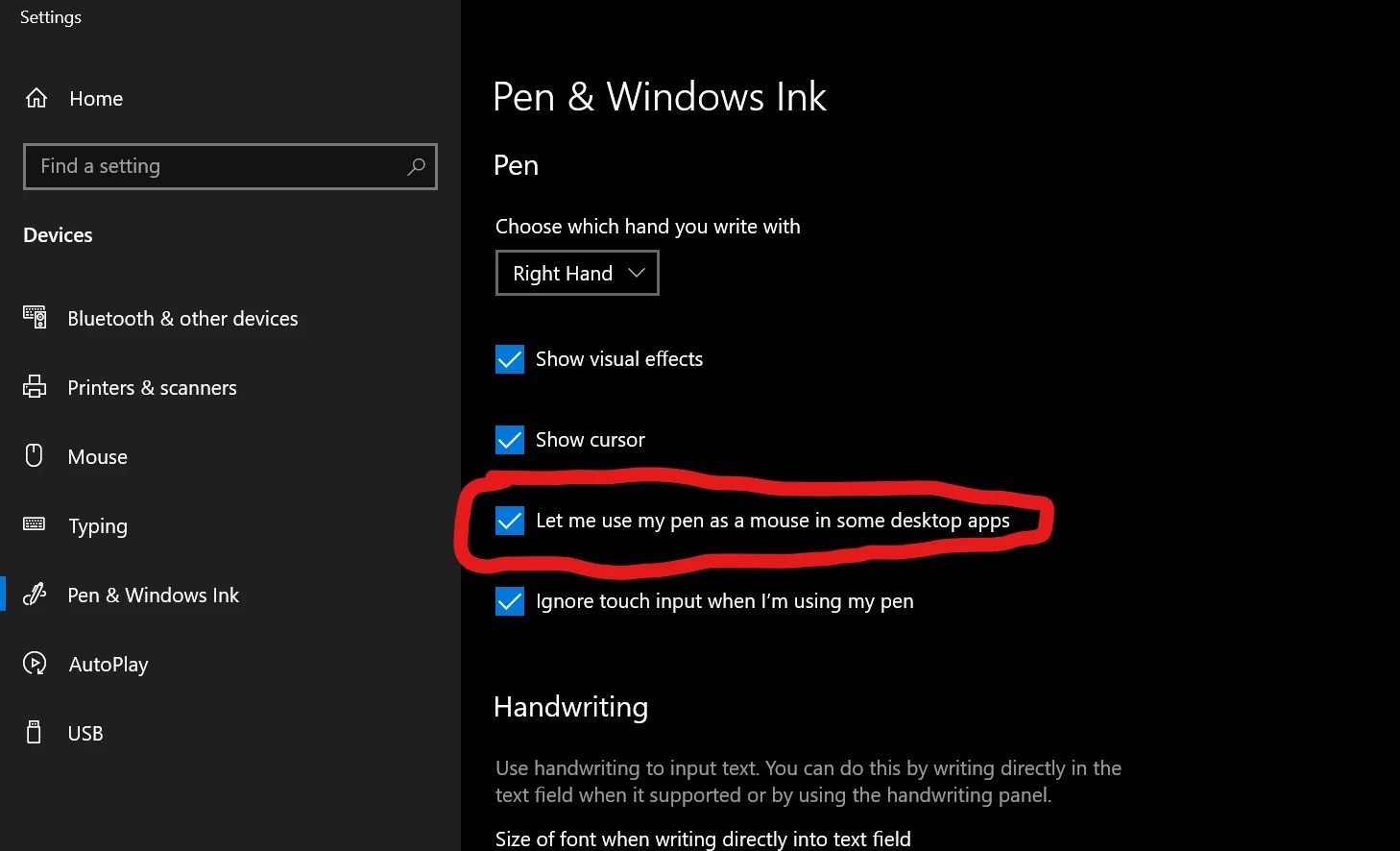Click the Pen & Windows Ink icon
Screen dimensions: 1400x851
click(35, 595)
